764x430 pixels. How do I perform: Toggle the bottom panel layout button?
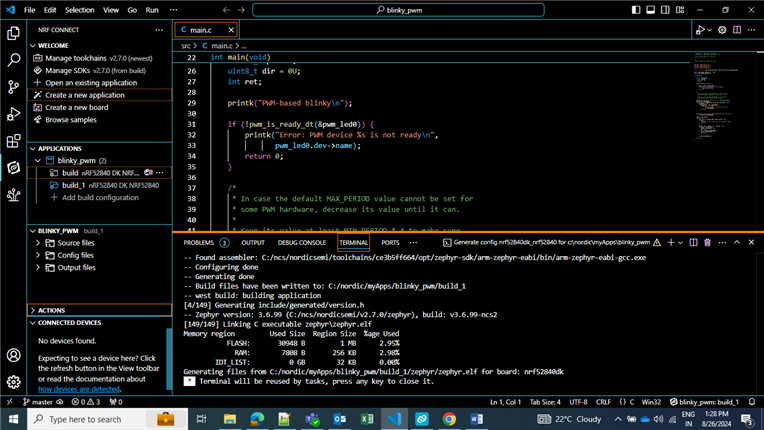tap(650, 10)
